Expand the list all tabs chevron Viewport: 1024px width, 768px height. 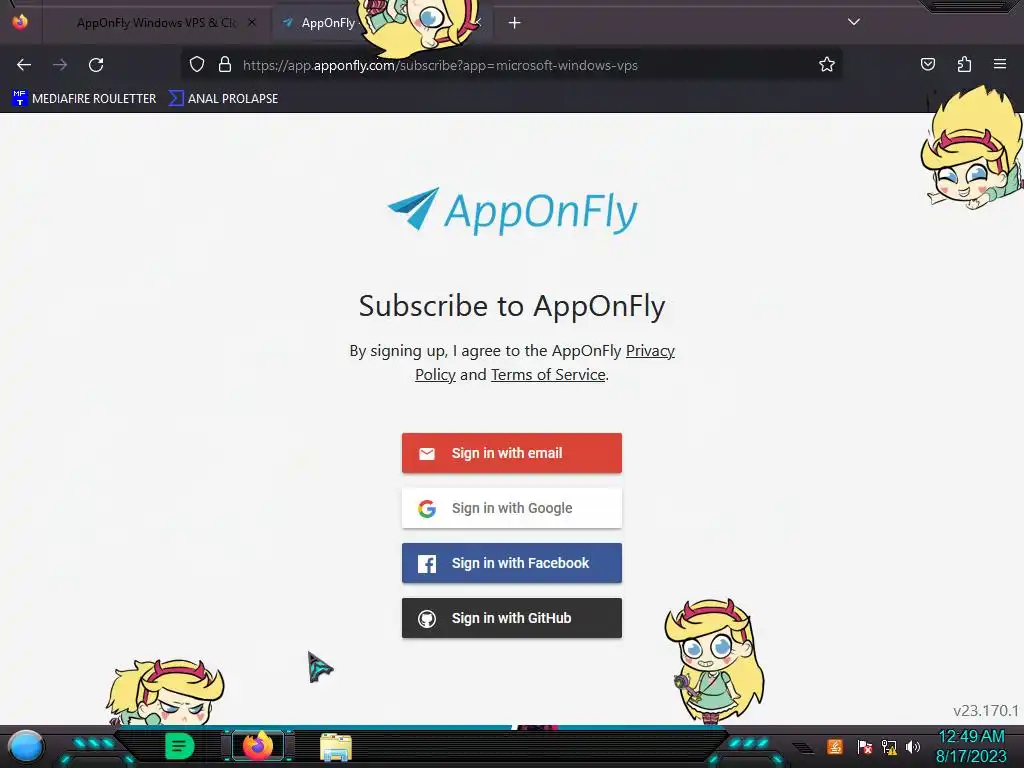pos(854,22)
